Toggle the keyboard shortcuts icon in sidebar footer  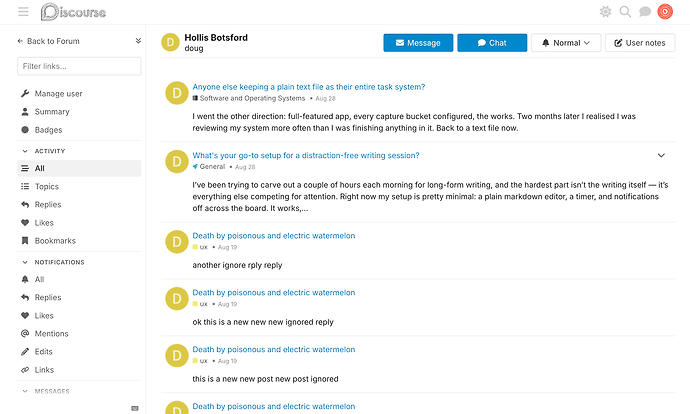135,408
